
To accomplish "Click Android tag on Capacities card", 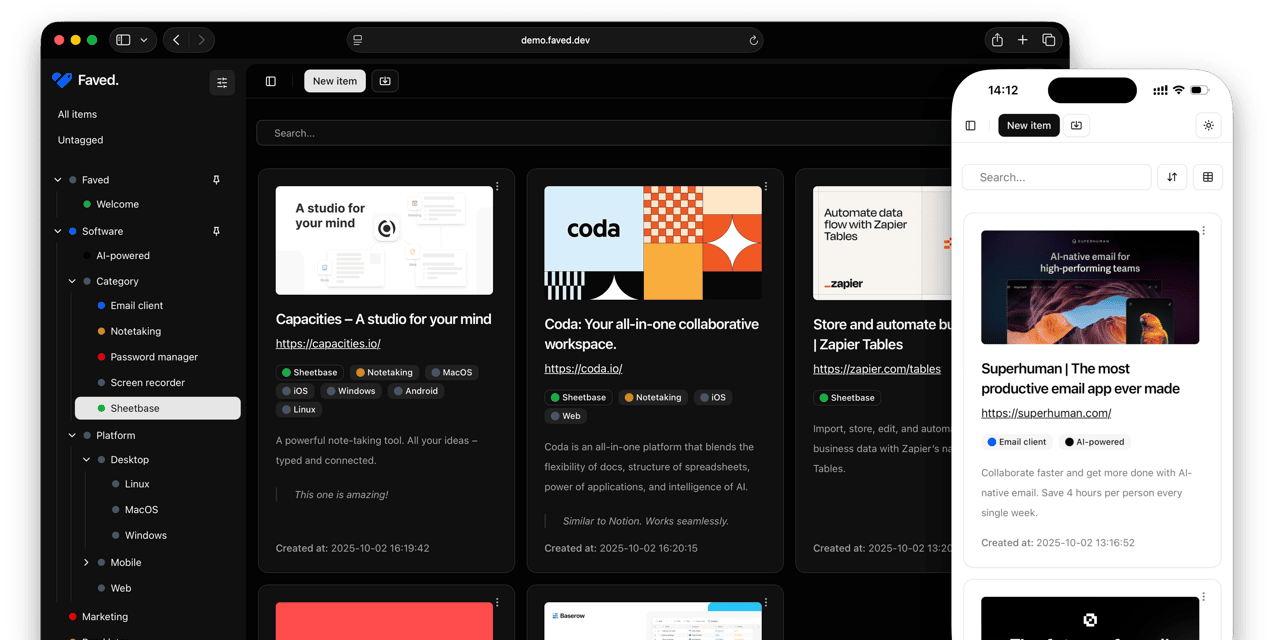I will pos(416,391).
